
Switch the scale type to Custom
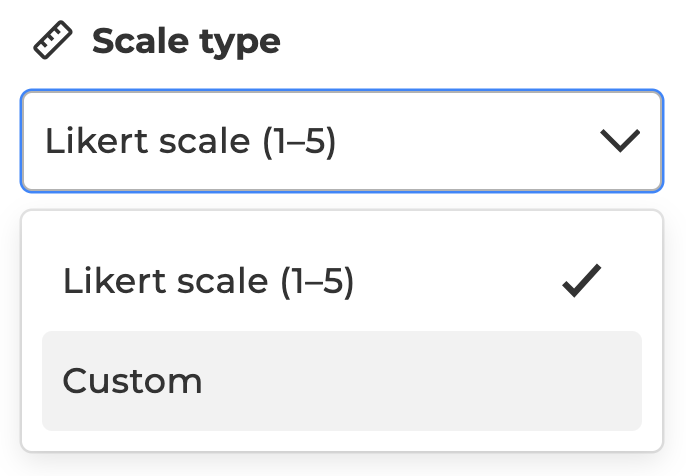(x=342, y=381)
